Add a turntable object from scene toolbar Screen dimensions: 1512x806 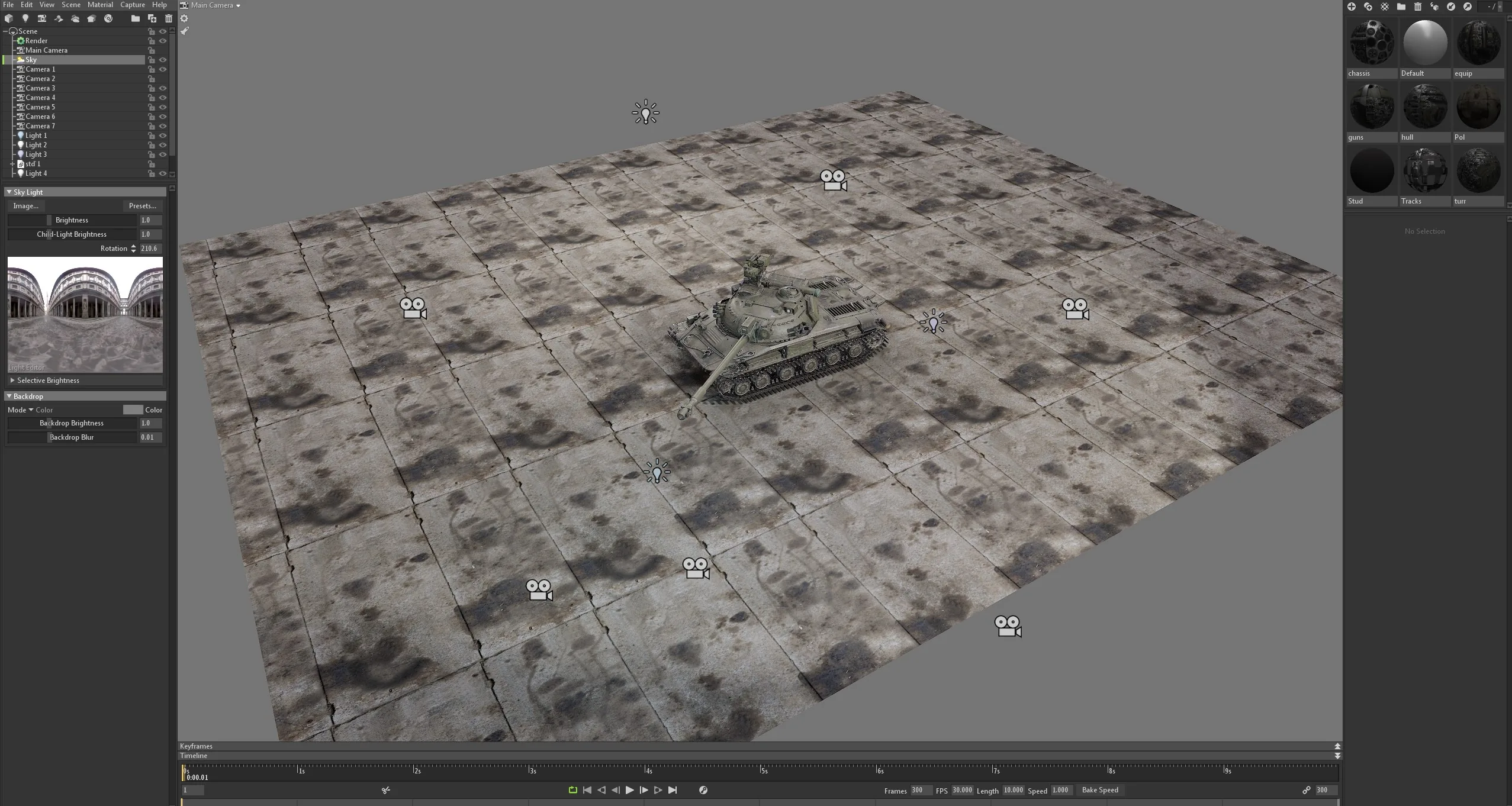(x=59, y=18)
